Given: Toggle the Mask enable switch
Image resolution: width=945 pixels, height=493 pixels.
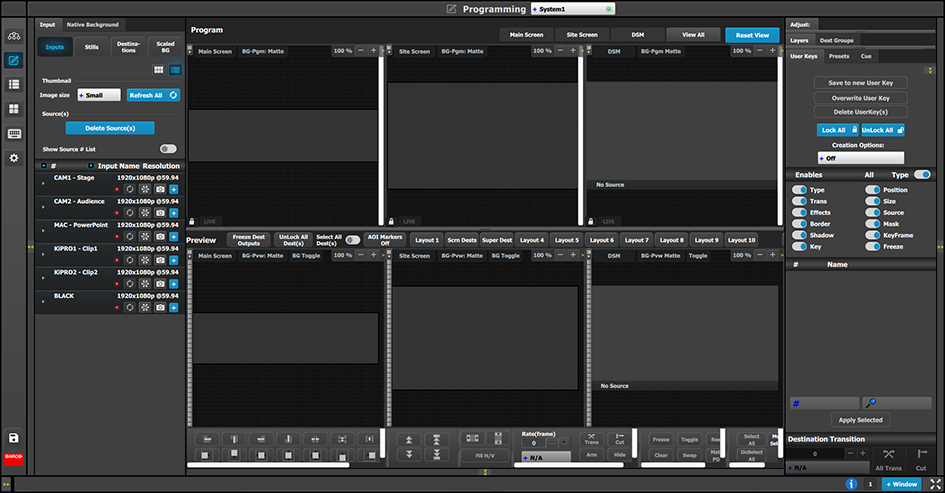Looking at the screenshot, I should tap(873, 224).
